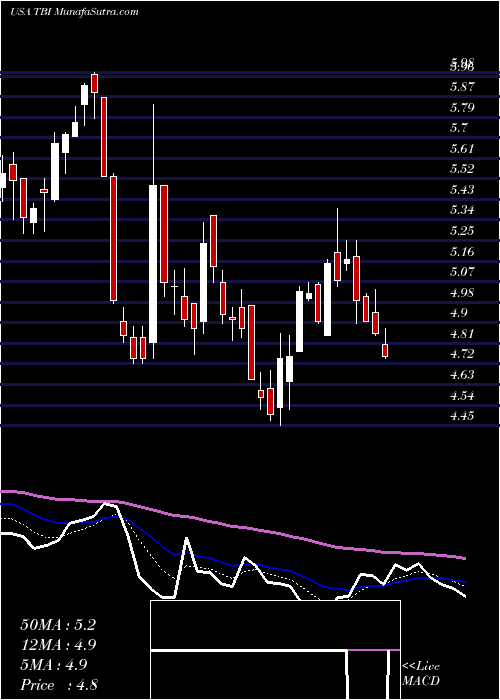Click the MACD histogram box at bottom

click(275, 650)
